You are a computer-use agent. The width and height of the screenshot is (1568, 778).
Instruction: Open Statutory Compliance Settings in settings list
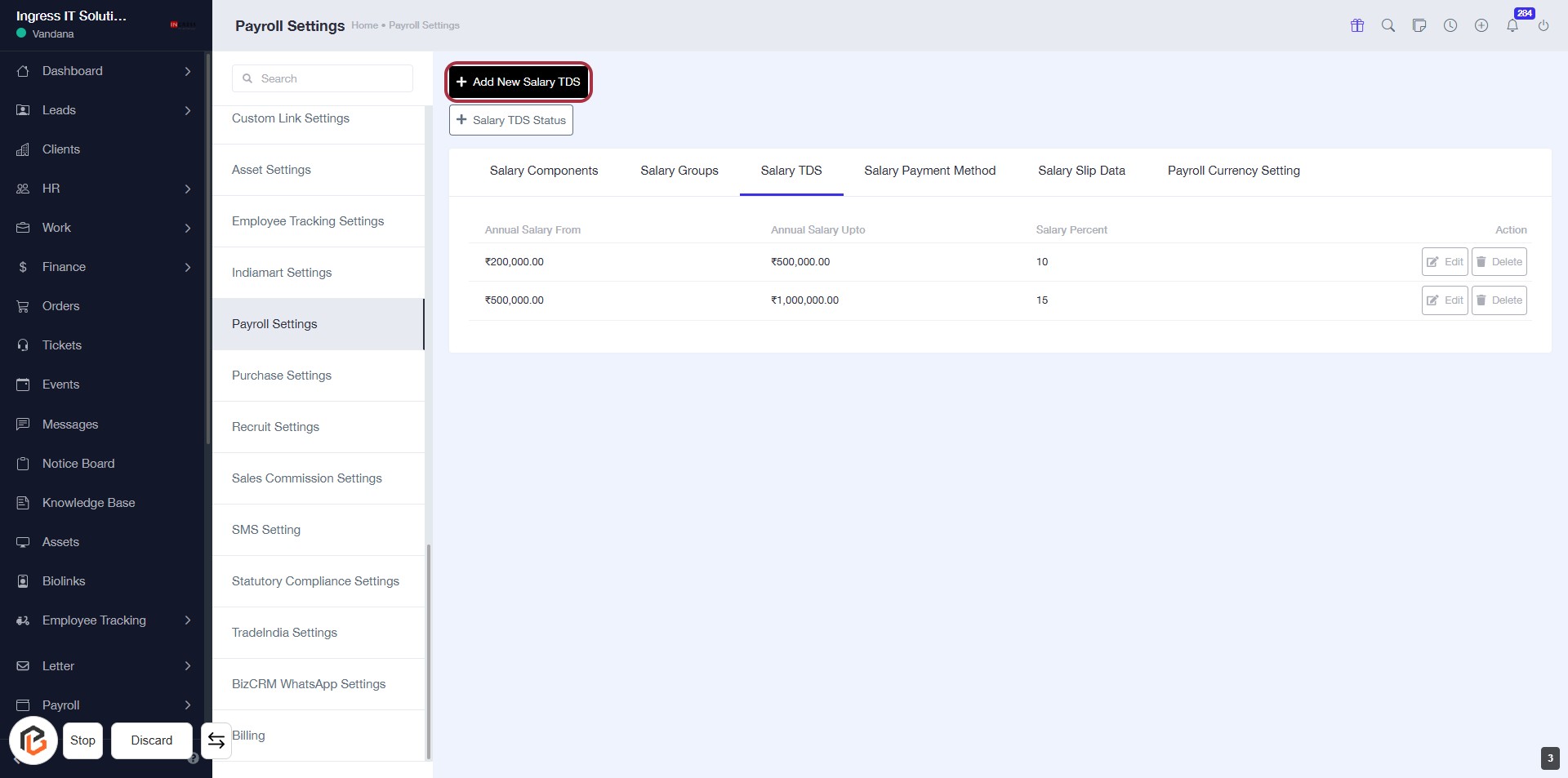point(315,581)
